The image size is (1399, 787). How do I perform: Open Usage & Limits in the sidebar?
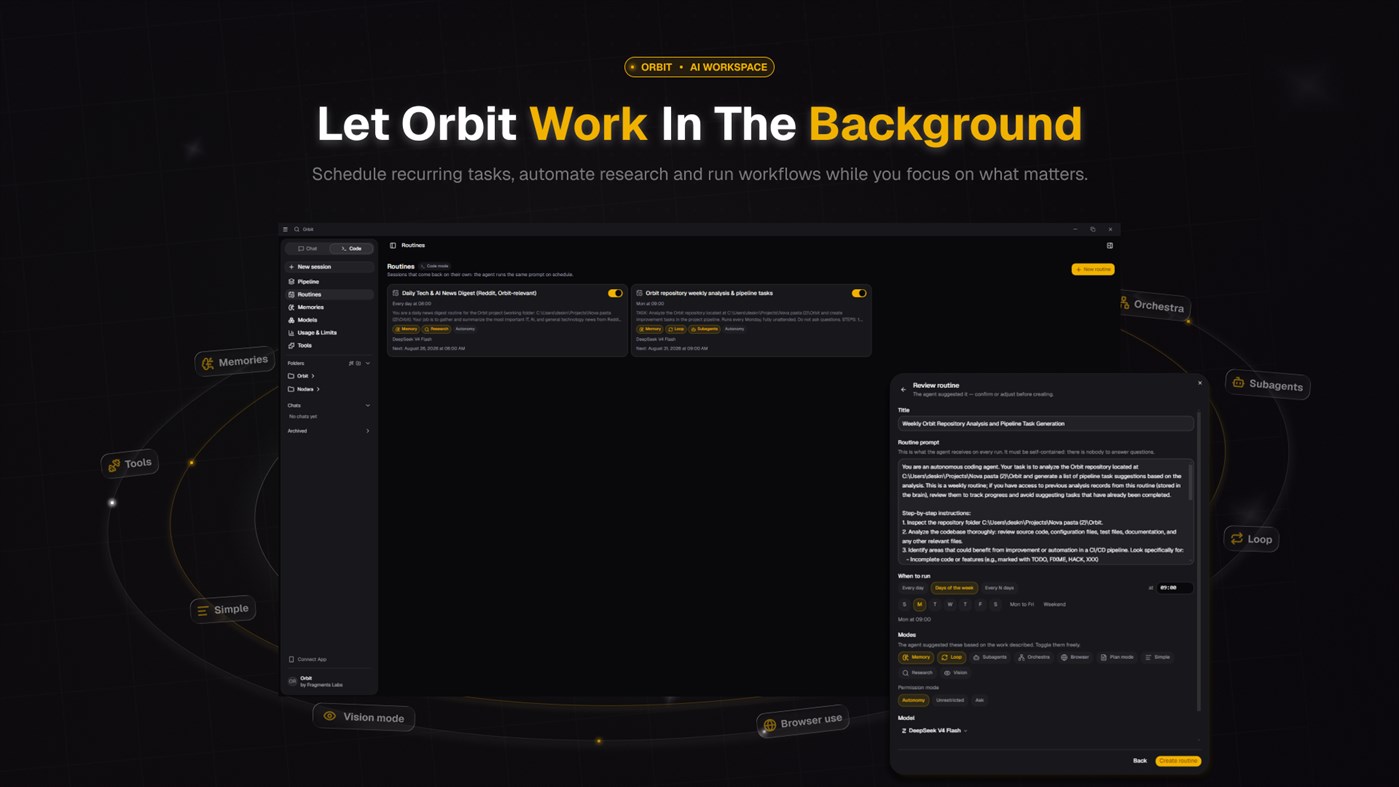pyautogui.click(x=329, y=333)
